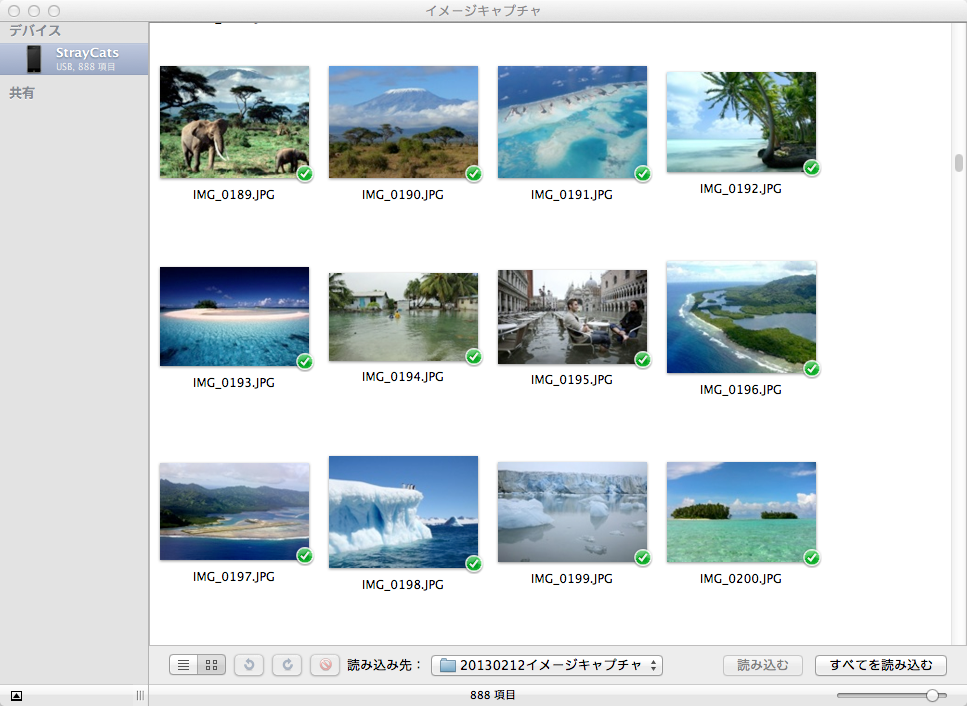
Task: Open the 読み込み先 destination folder dropdown
Action: coord(546,665)
